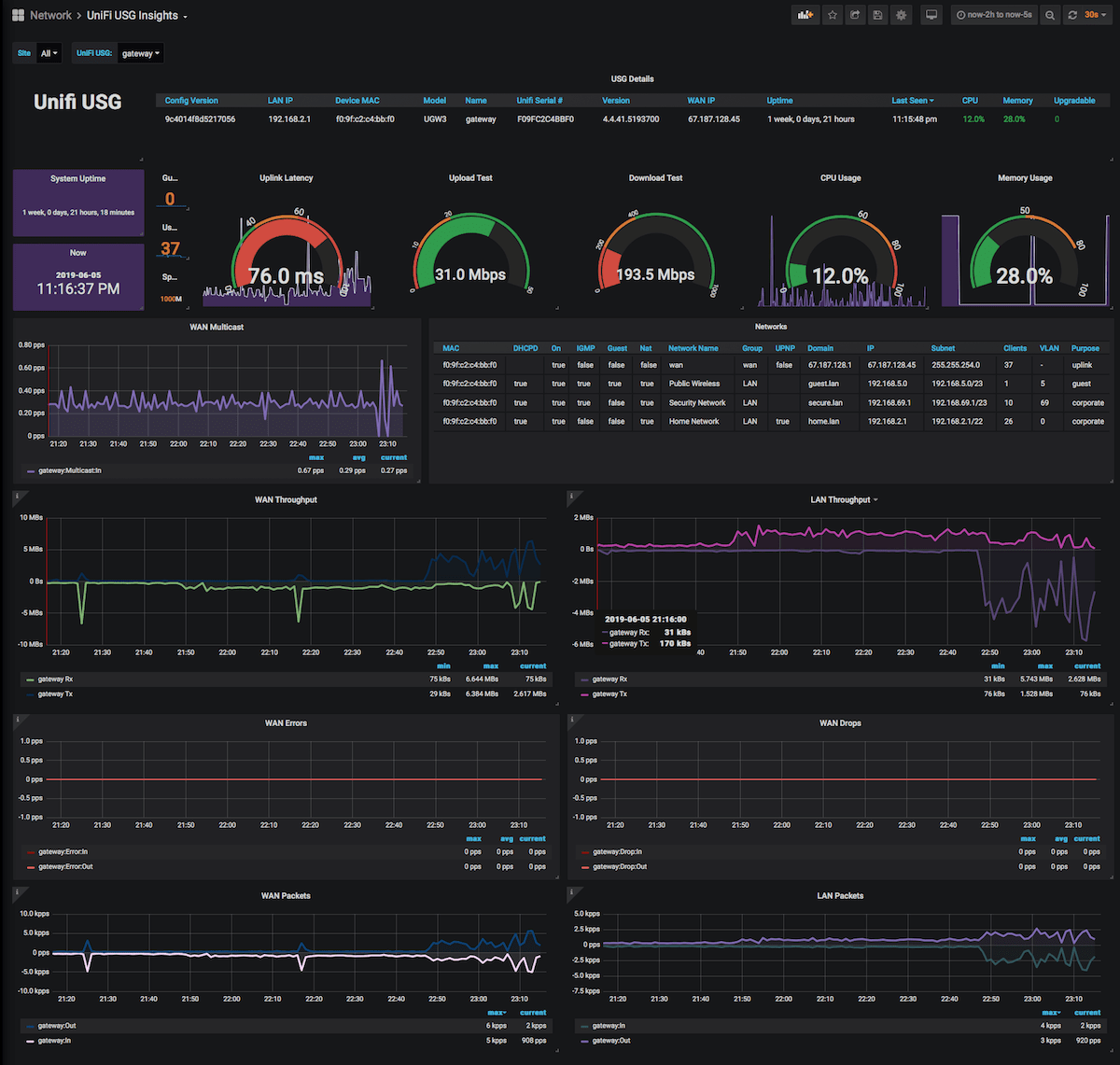Refresh dashboard with the circular arrows icon
The image size is (1120, 1065).
tap(1072, 15)
